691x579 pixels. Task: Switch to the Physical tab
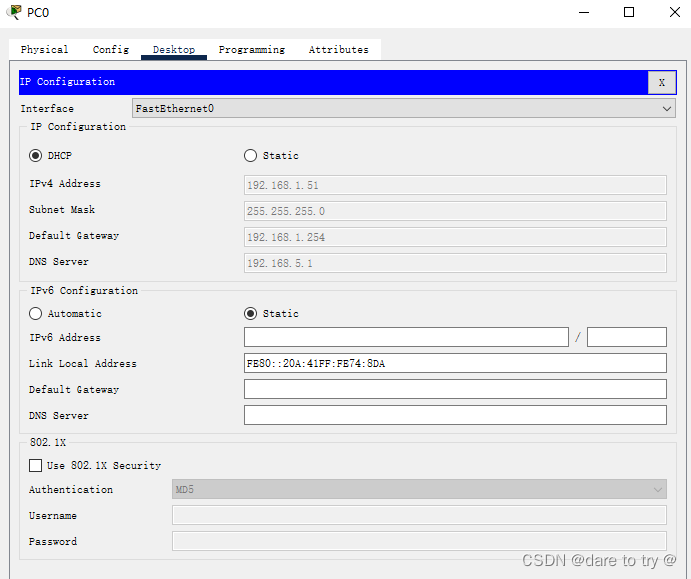point(45,49)
